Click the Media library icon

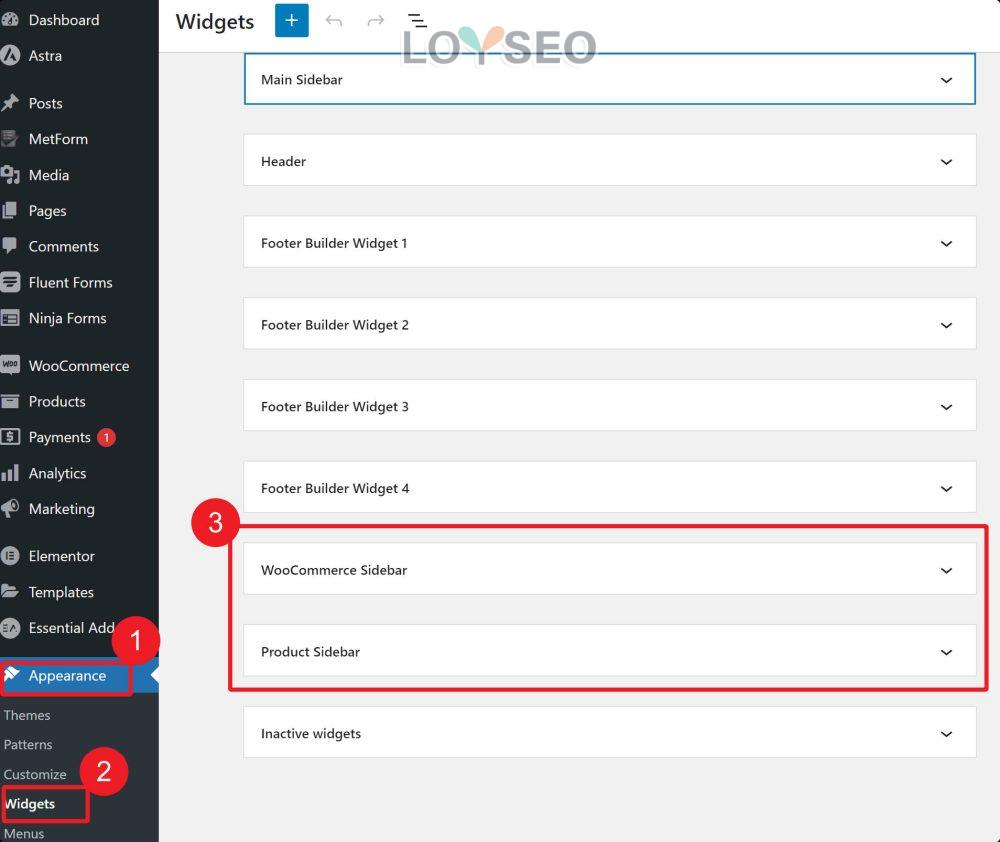click(10, 175)
